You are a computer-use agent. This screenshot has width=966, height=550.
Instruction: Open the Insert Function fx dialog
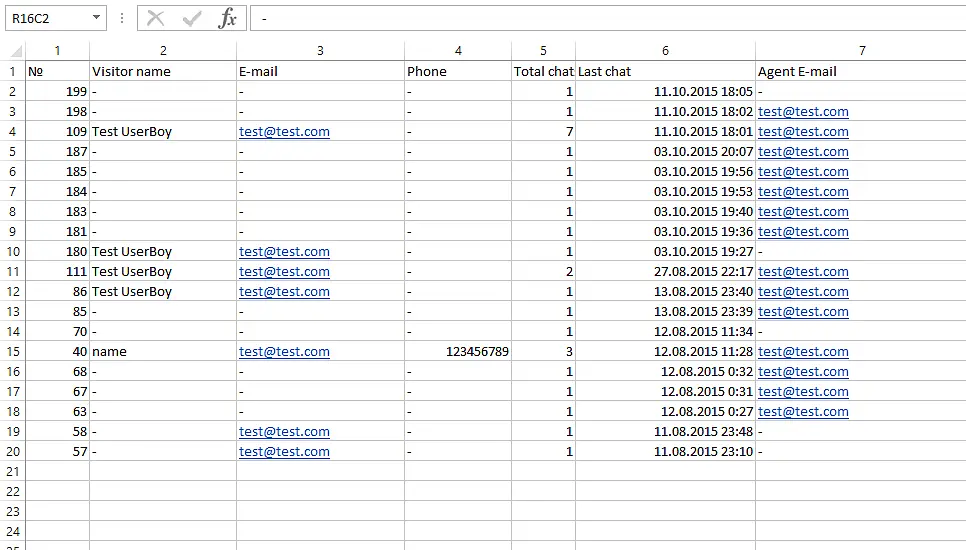pos(228,18)
